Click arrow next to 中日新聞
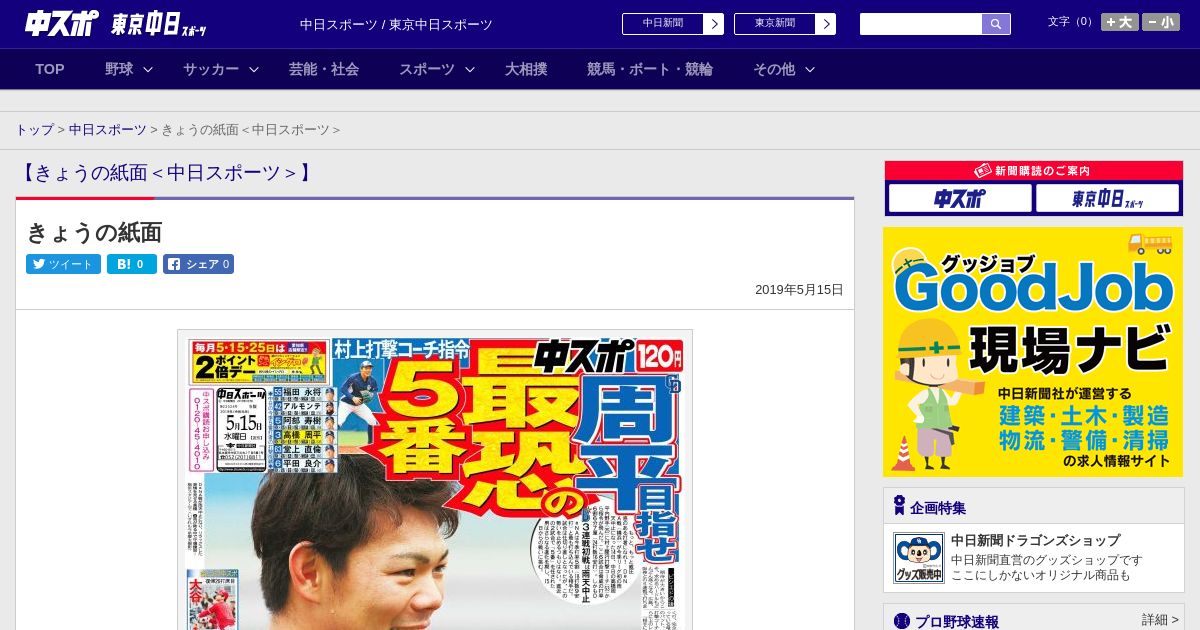The image size is (1200, 630). coord(714,24)
